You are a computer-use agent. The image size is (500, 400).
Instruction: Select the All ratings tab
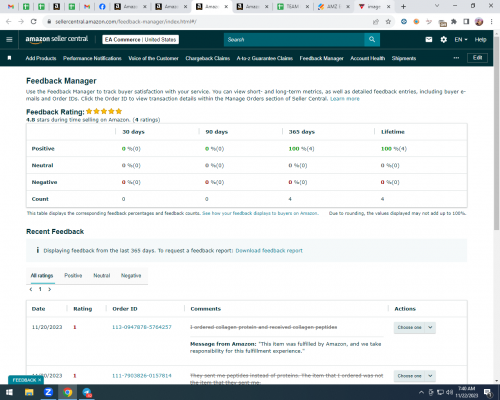(x=42, y=275)
